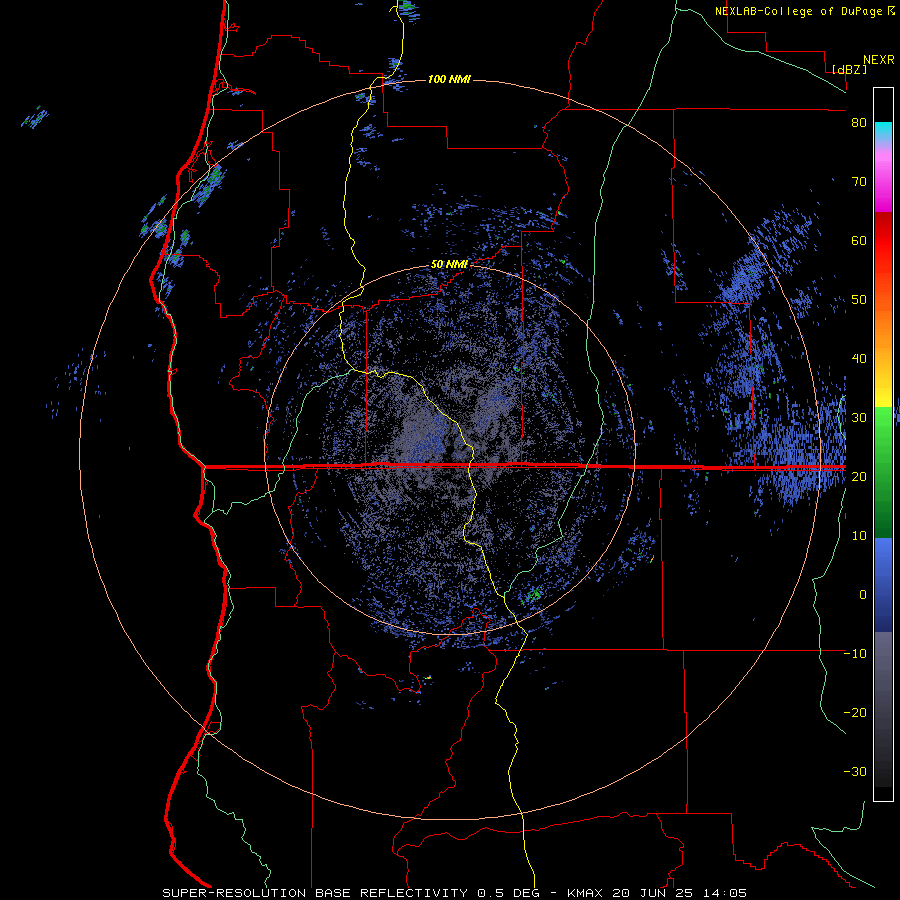The height and width of the screenshot is (900, 900).
Task: Click the [dBZ] units label
Action: [x=849, y=69]
